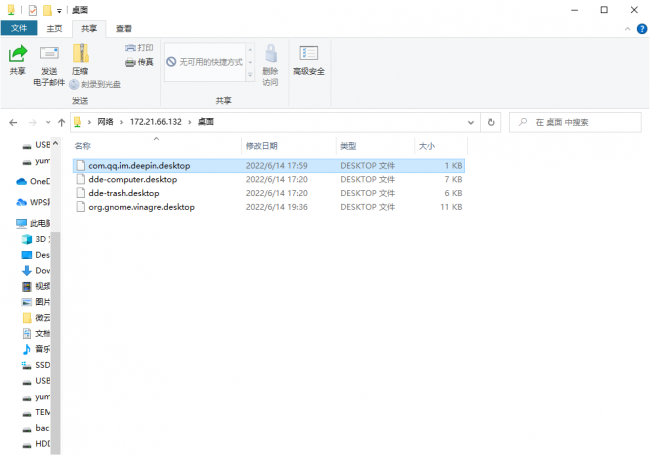The height and width of the screenshot is (455, 650).
Task: Compress selected file with Zip icon
Action: pos(80,54)
